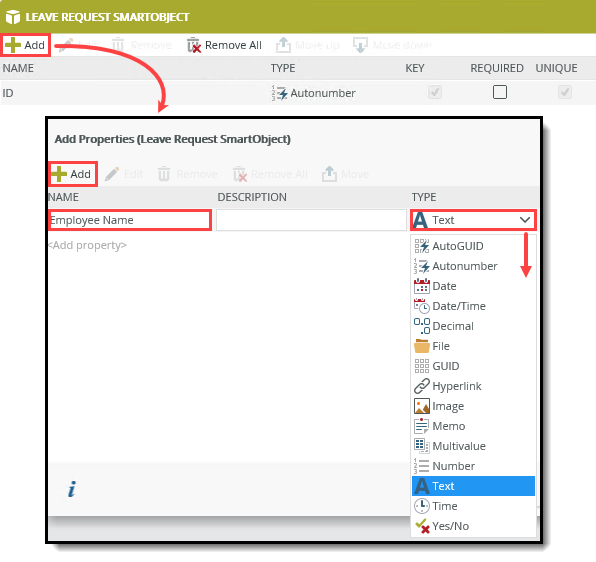This screenshot has width=596, height=562.
Task: Open the Text type dropdown
Action: pos(473,220)
